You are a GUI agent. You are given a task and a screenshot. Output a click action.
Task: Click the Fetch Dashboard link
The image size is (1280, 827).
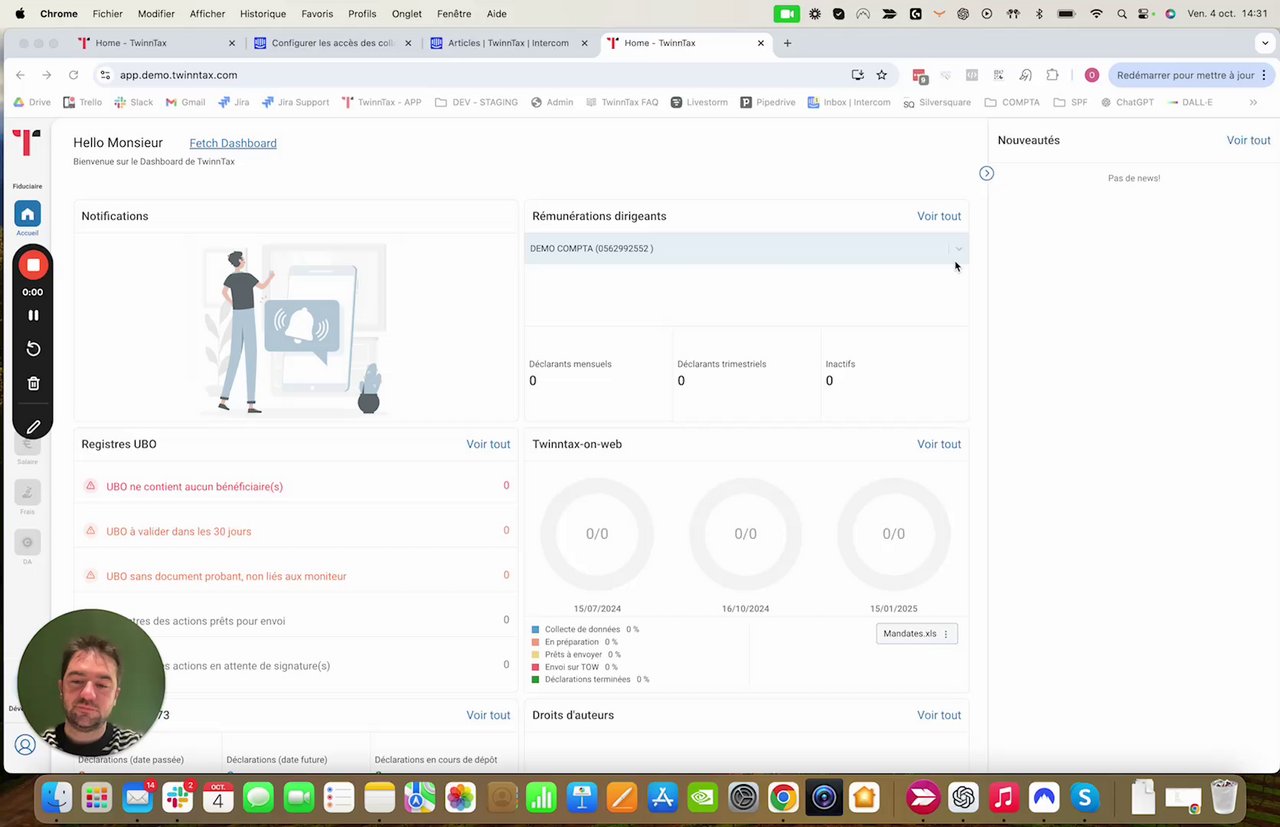233,143
